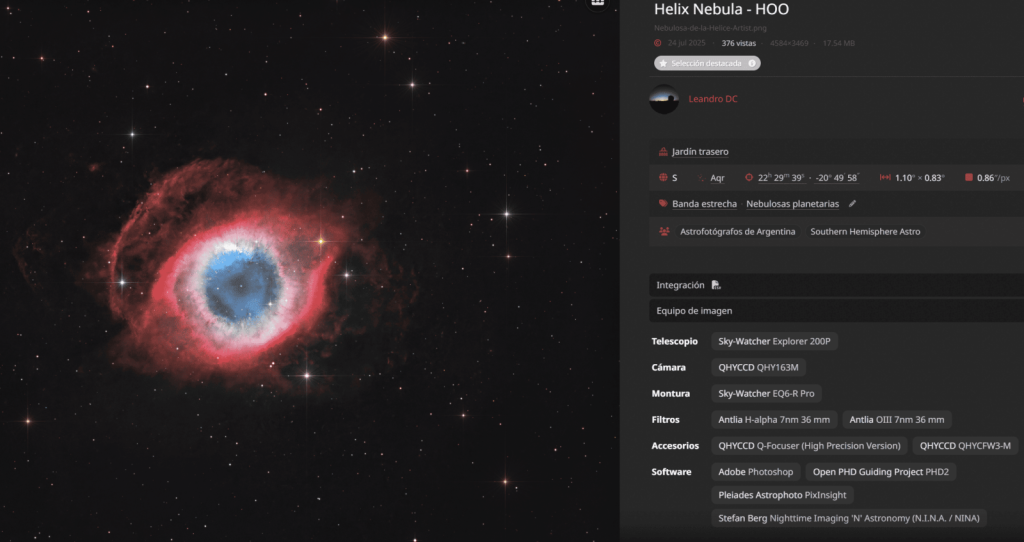1024x542 pixels.
Task: Open the Southern Hemisphere Astro group
Action: point(865,231)
